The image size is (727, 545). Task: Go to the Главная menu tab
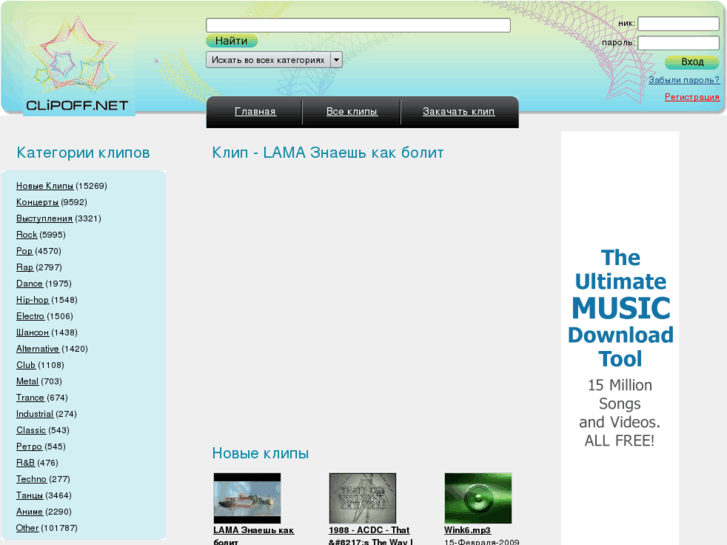pyautogui.click(x=255, y=111)
